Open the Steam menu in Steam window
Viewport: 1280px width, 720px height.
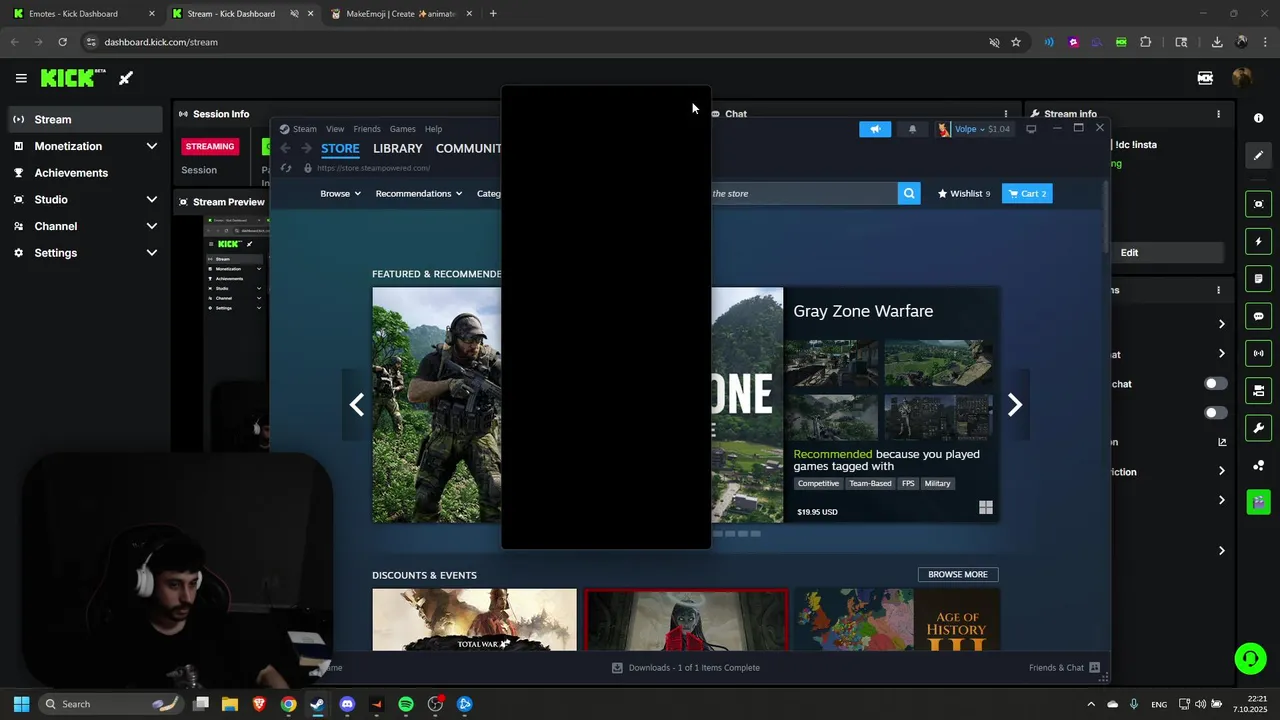point(298,129)
